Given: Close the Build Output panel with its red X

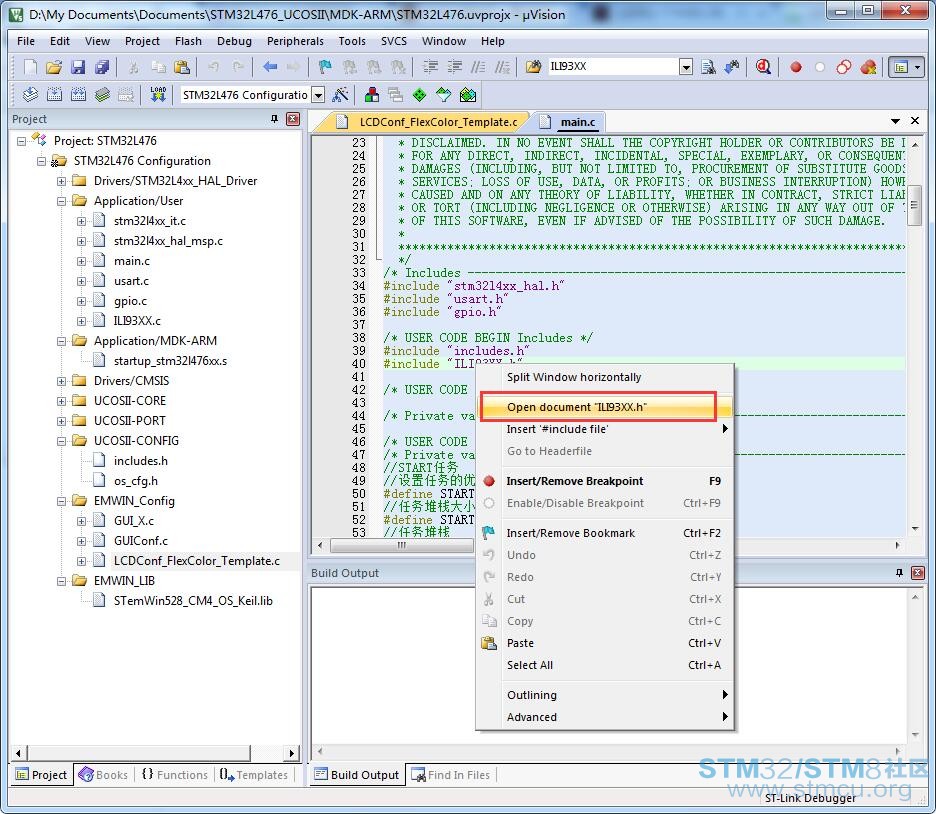Looking at the screenshot, I should [917, 573].
